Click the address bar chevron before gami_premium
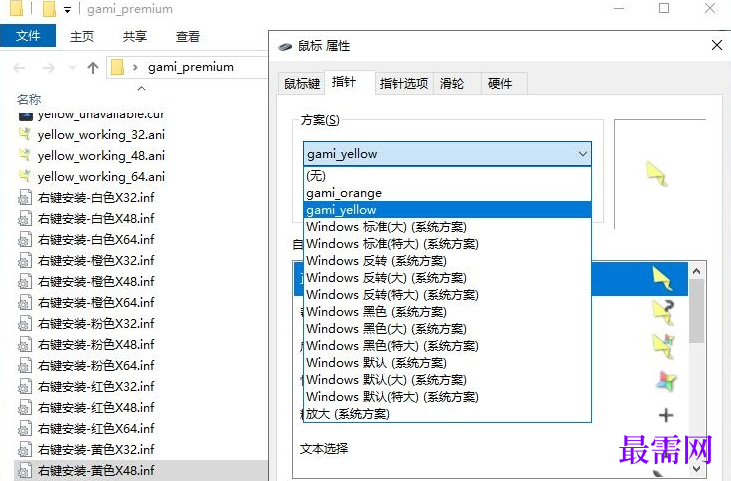This screenshot has height=481, width=731. [x=135, y=68]
